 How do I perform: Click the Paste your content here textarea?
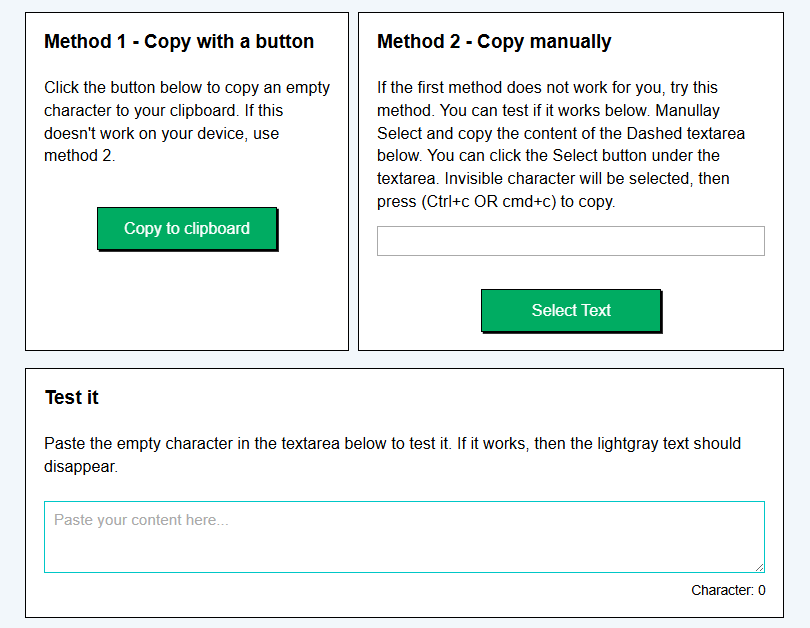tap(403, 536)
